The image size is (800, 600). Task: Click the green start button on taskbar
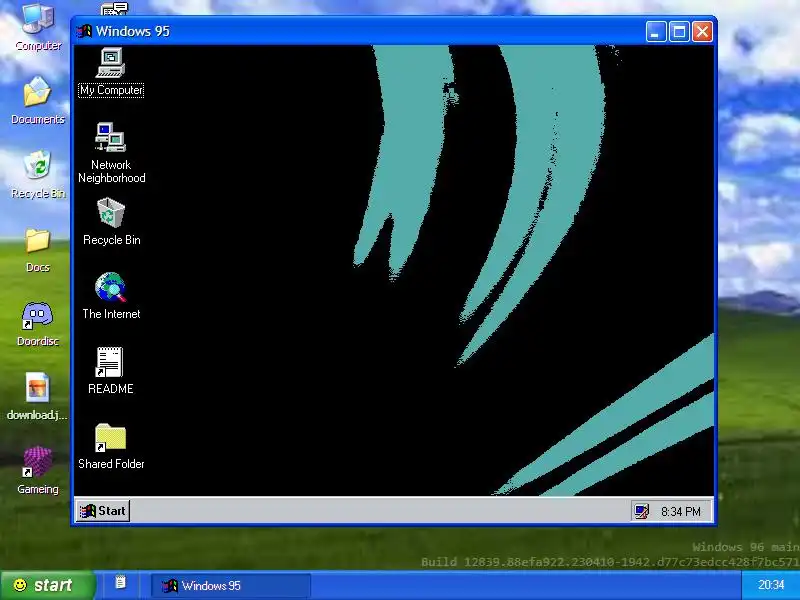47,585
